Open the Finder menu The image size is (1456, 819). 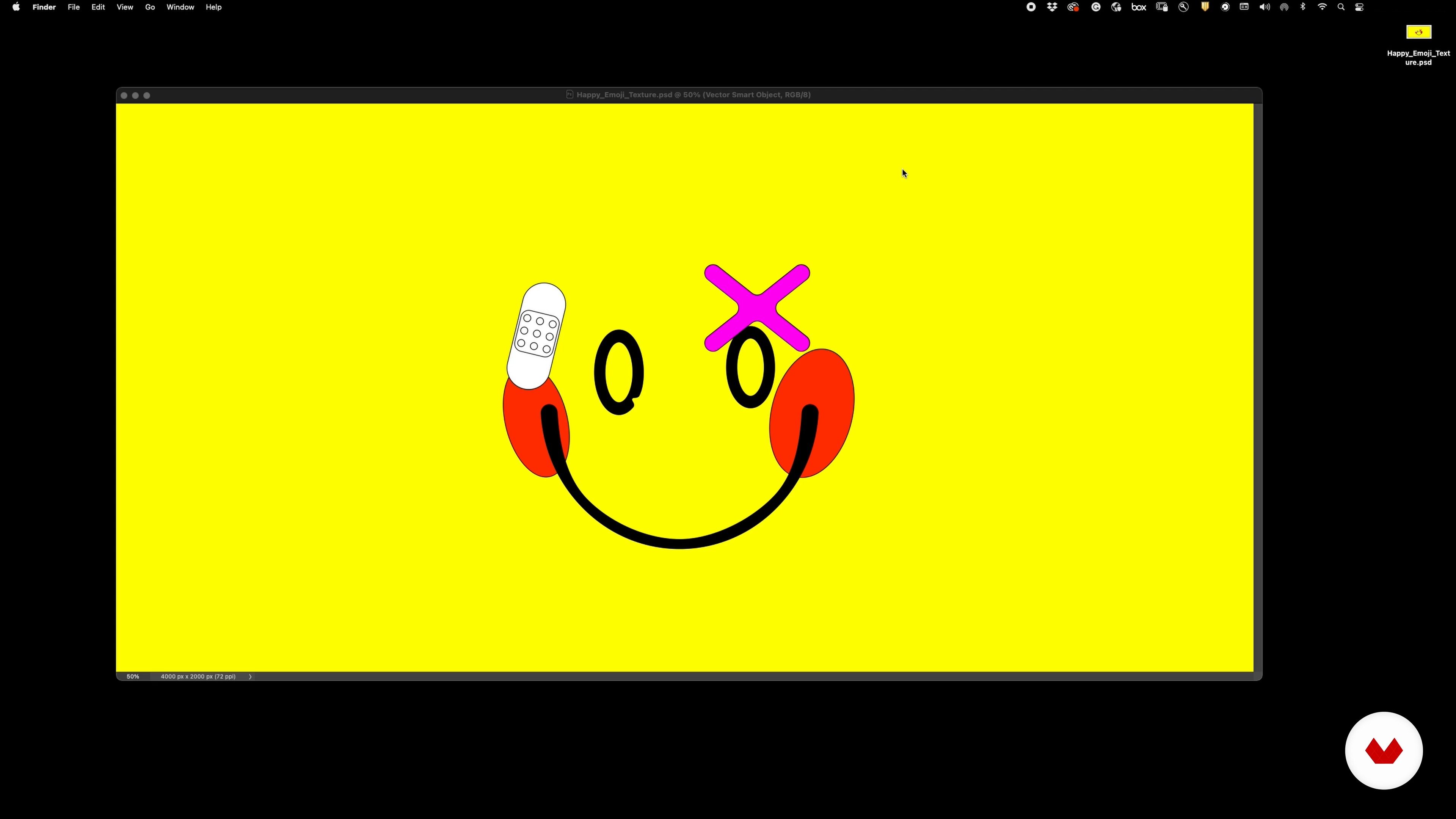pos(44,7)
